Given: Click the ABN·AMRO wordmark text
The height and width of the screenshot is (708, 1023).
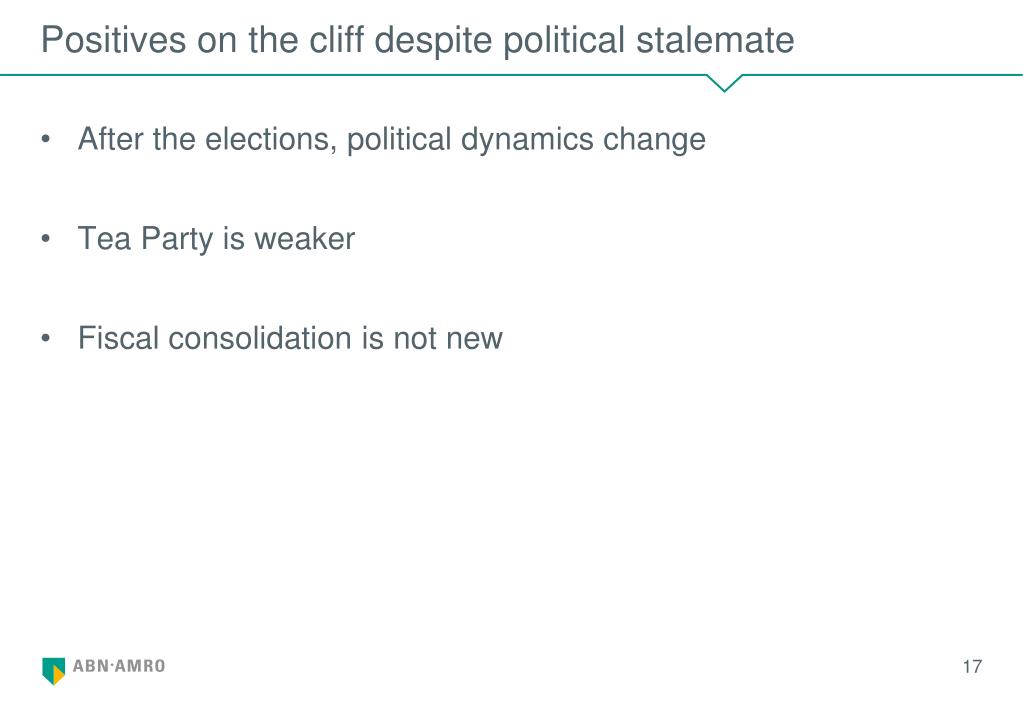Looking at the screenshot, I should tap(119, 666).
